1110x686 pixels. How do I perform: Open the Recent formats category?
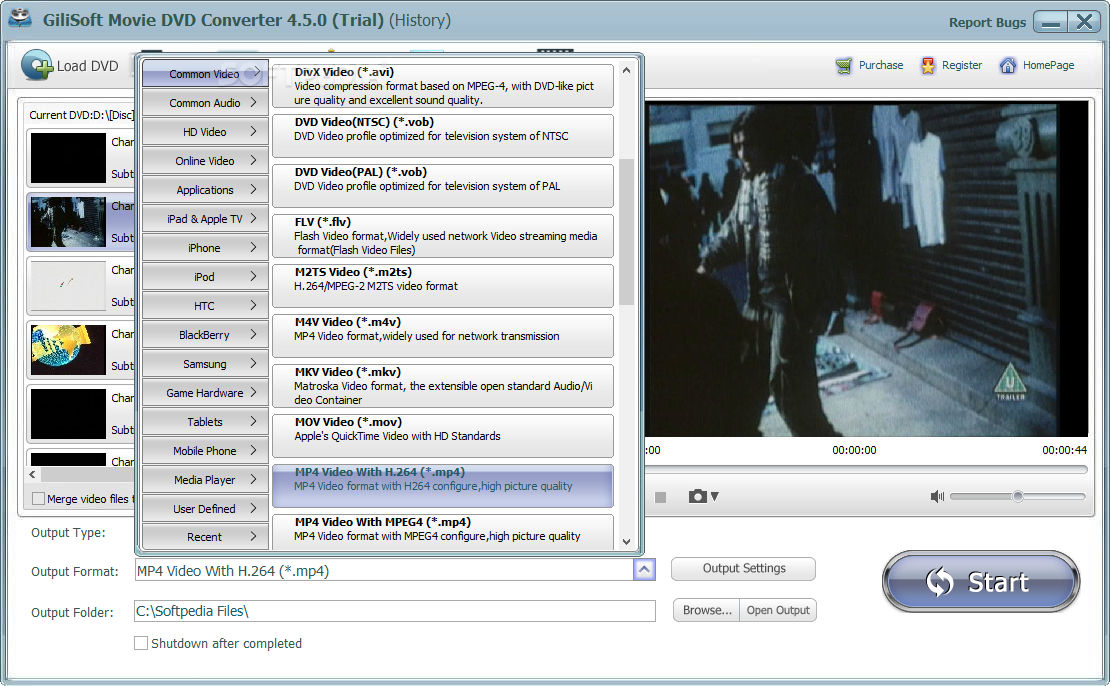point(205,537)
